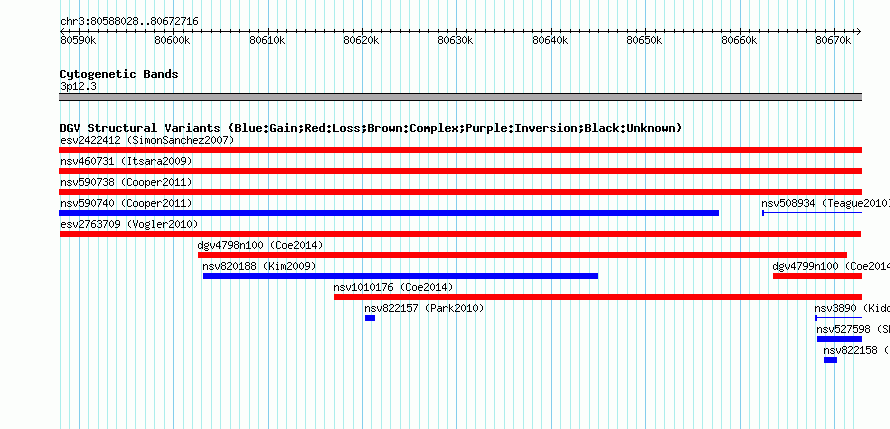Screen dimensions: 890x429
Task: Click the 80620k ruler tick label
Action: tap(362, 41)
